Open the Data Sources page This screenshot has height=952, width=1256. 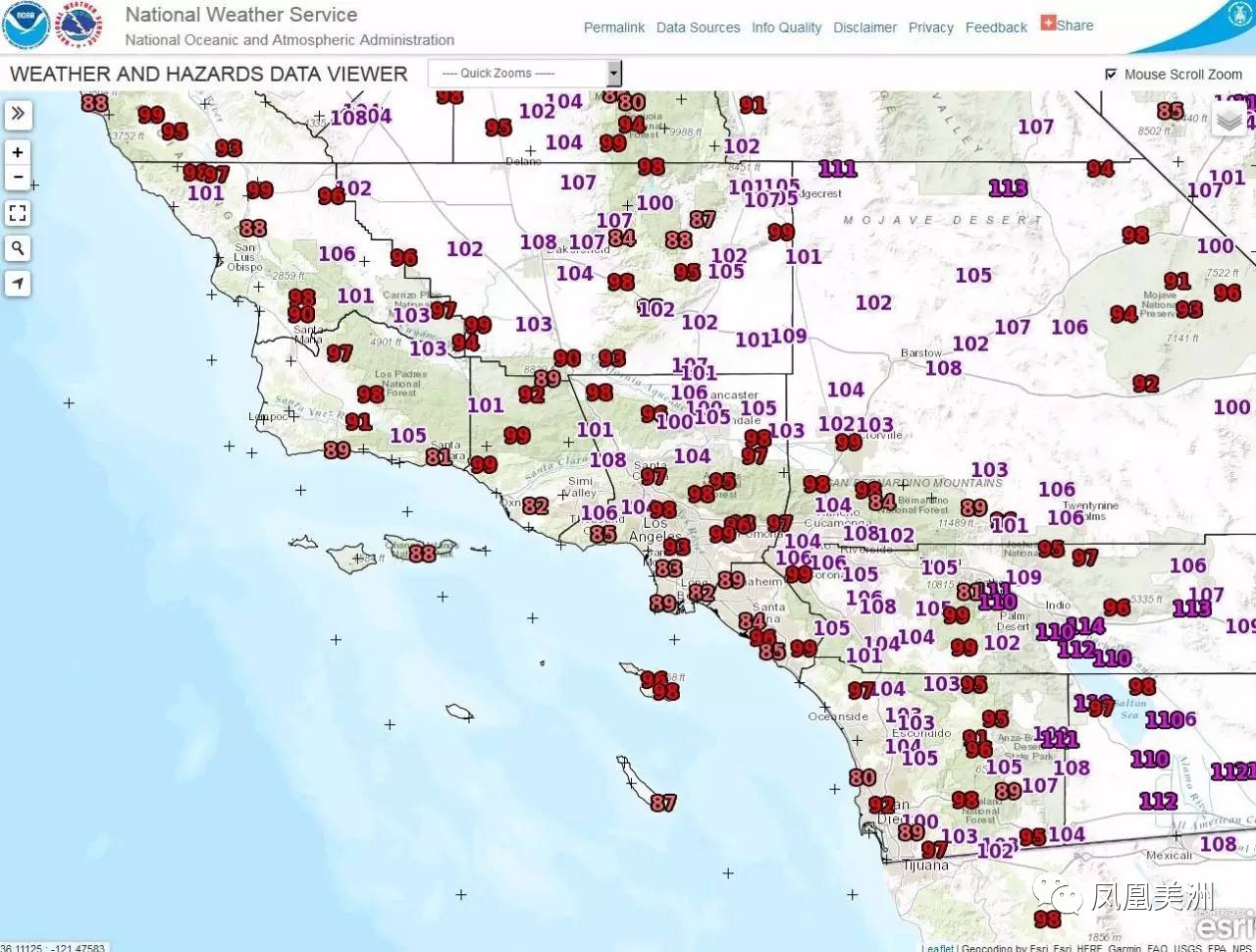pyautogui.click(x=698, y=27)
